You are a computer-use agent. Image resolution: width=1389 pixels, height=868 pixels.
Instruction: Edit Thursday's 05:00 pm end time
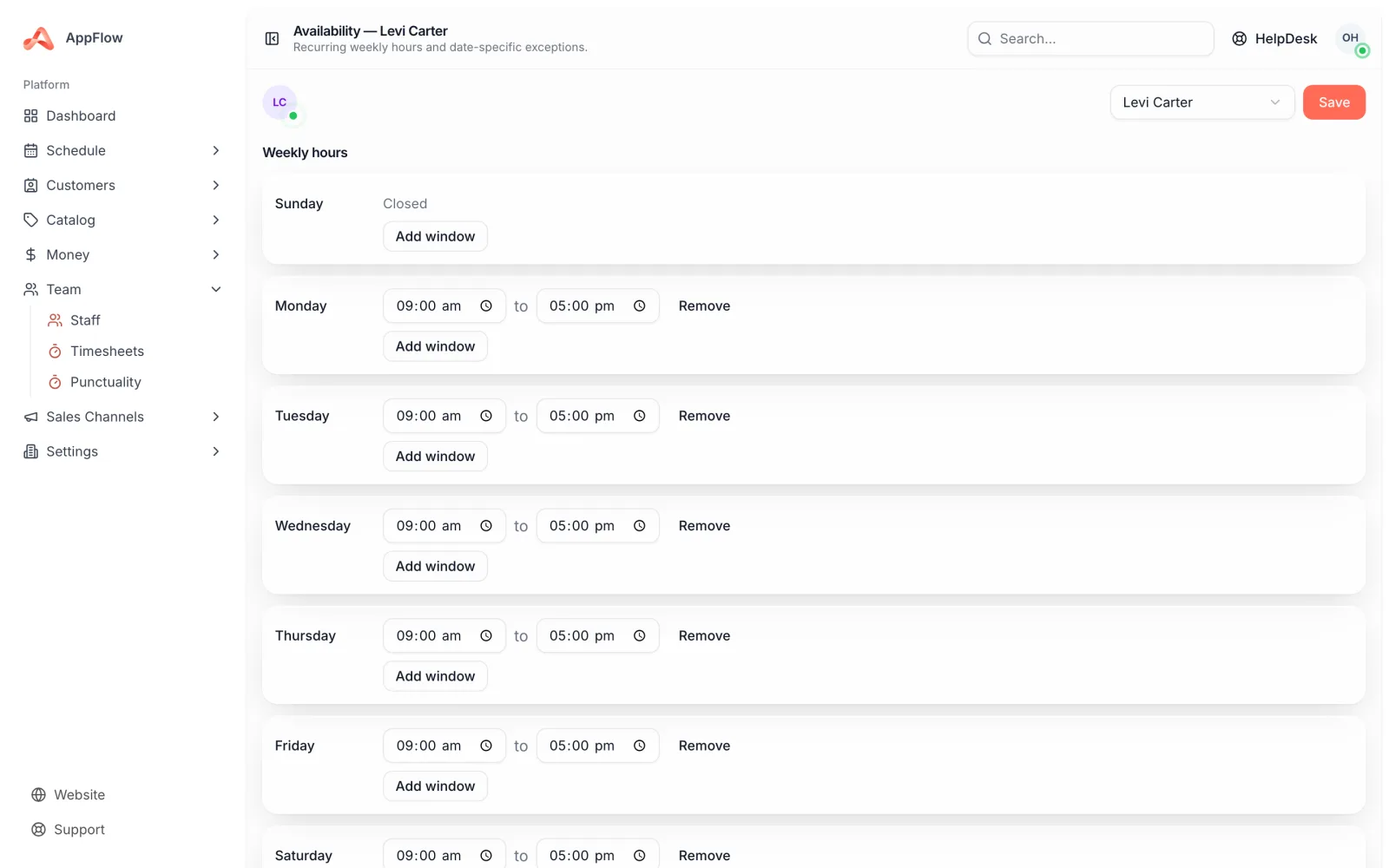click(x=597, y=635)
